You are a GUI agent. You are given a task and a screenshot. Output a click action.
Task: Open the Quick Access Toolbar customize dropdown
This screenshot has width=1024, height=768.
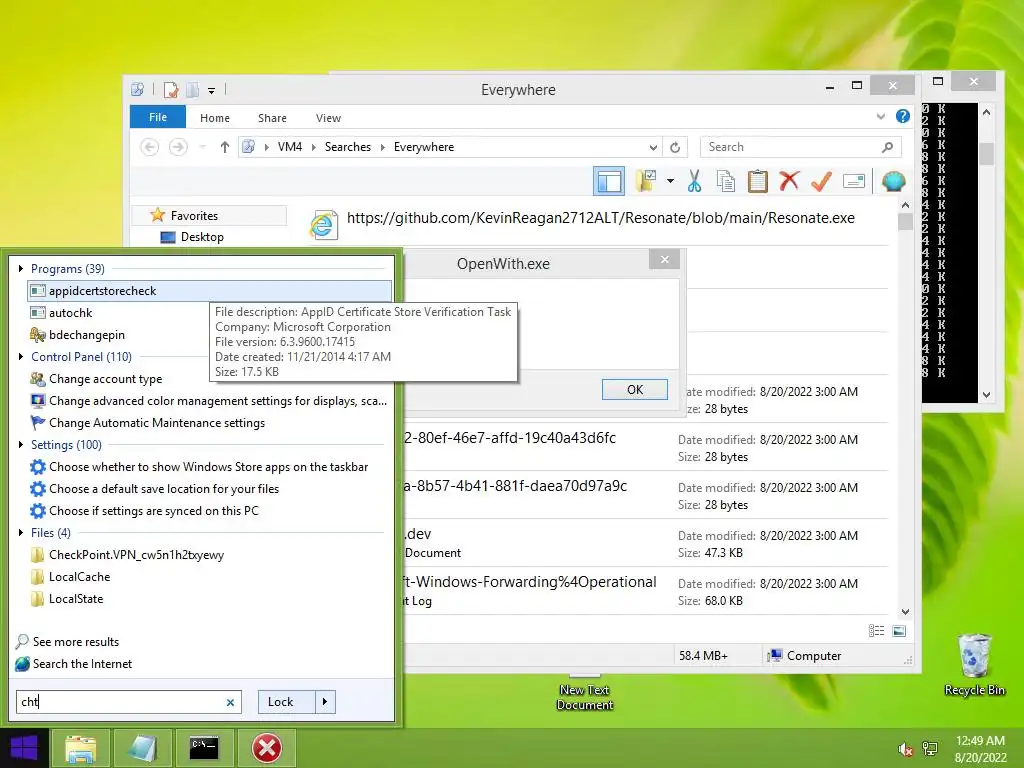click(212, 91)
